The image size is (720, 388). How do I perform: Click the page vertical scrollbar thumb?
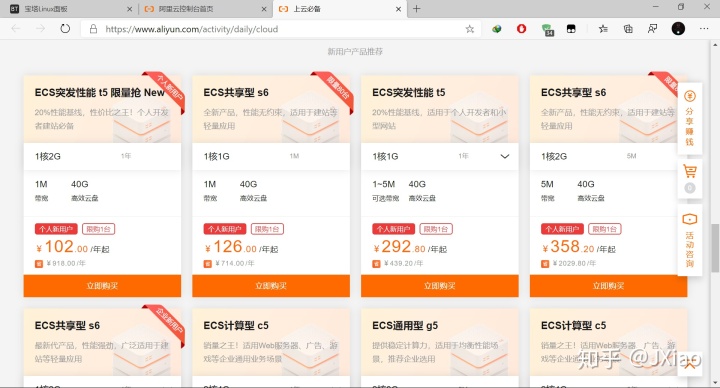point(715,248)
